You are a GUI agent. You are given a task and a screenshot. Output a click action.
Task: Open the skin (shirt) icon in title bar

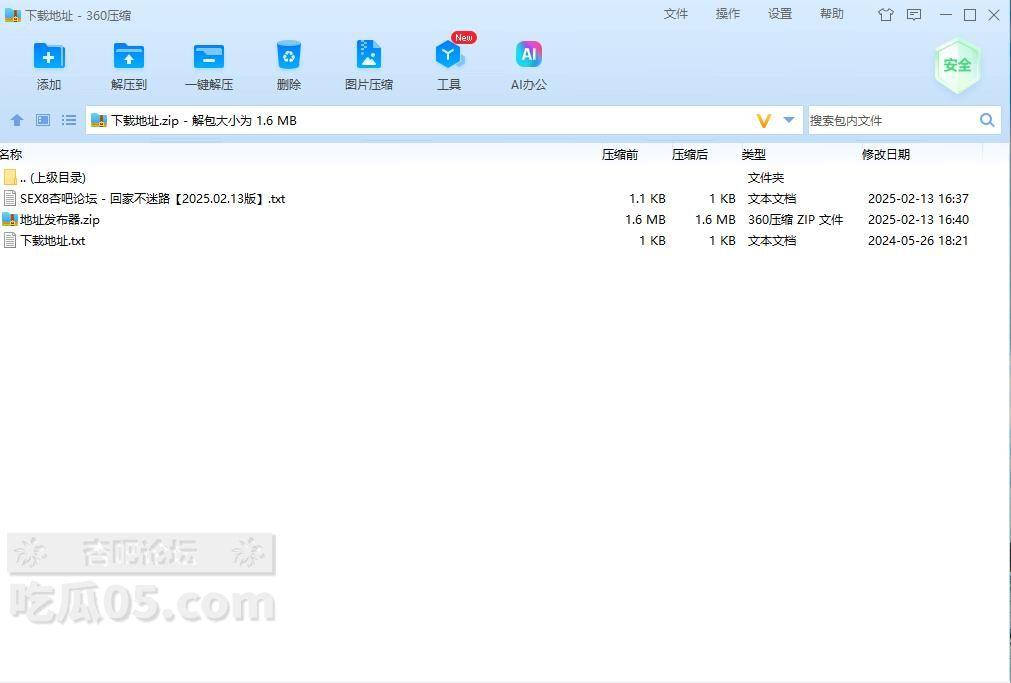[886, 15]
